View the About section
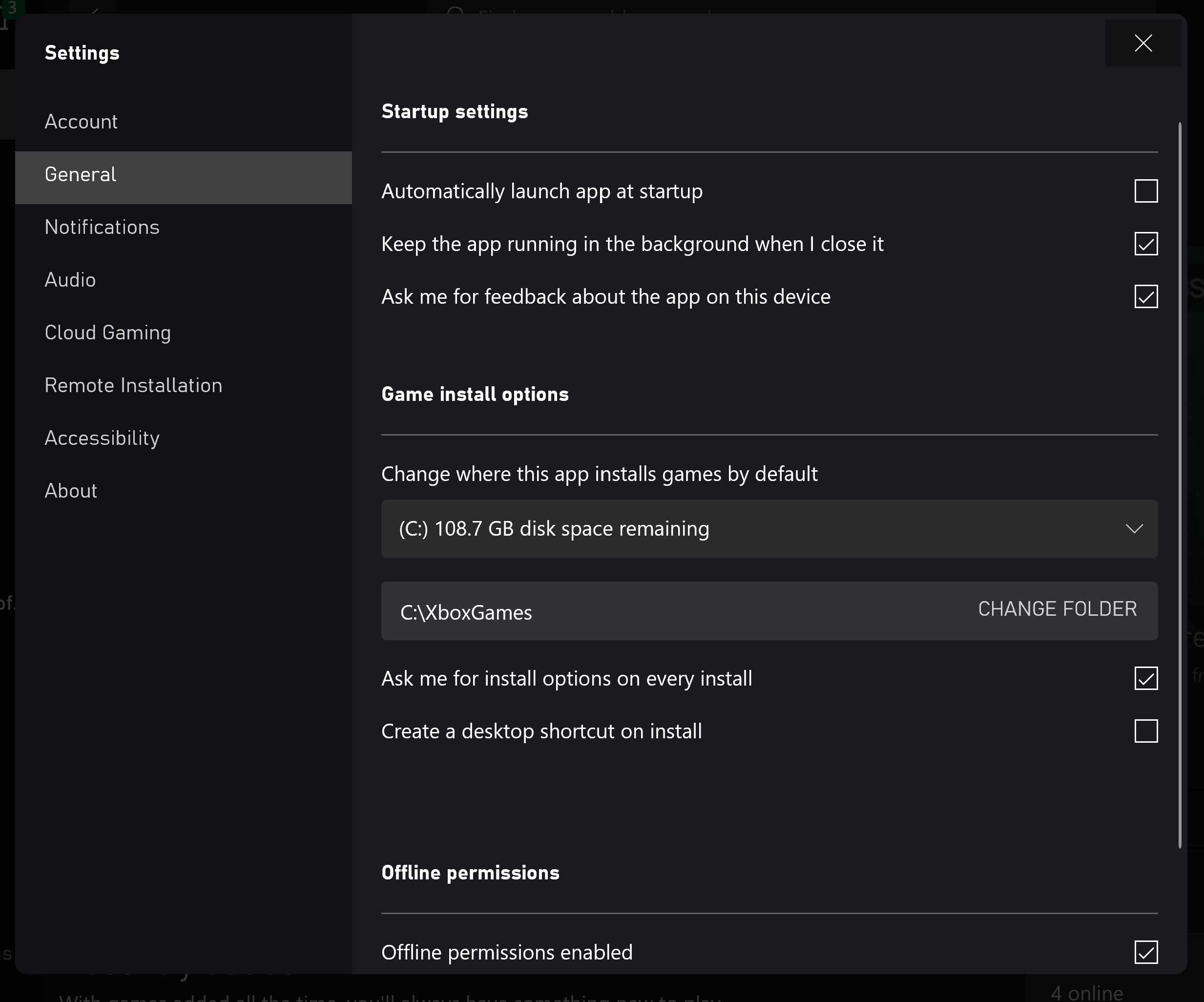 coord(70,491)
